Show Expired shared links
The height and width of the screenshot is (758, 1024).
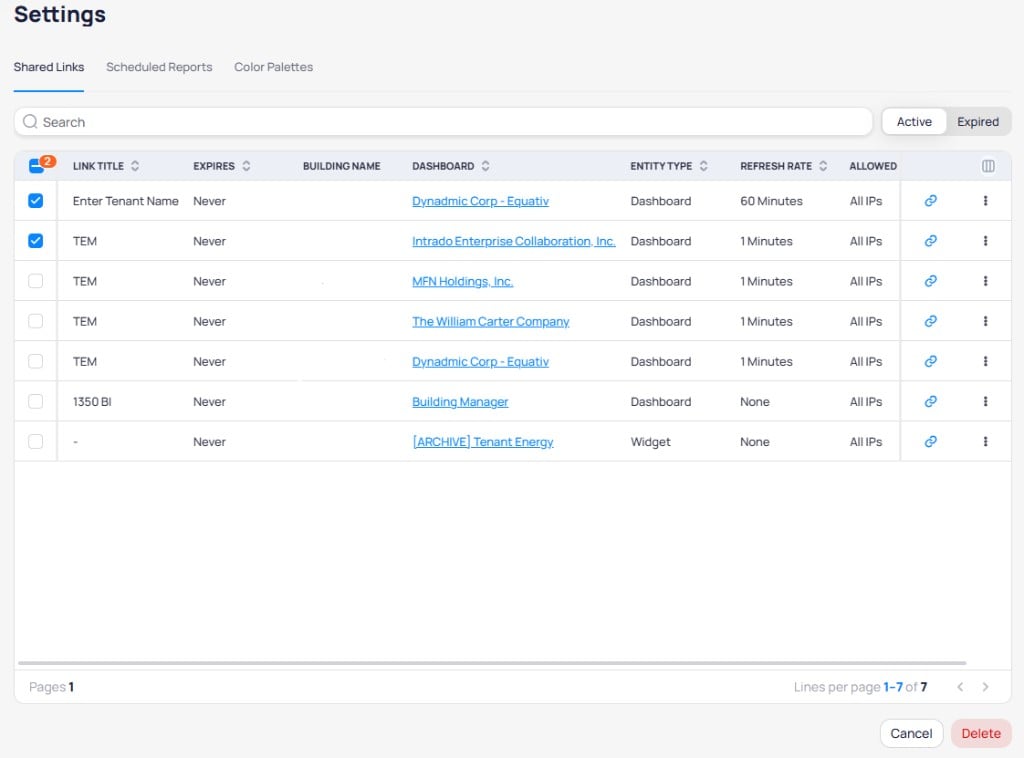tap(978, 121)
